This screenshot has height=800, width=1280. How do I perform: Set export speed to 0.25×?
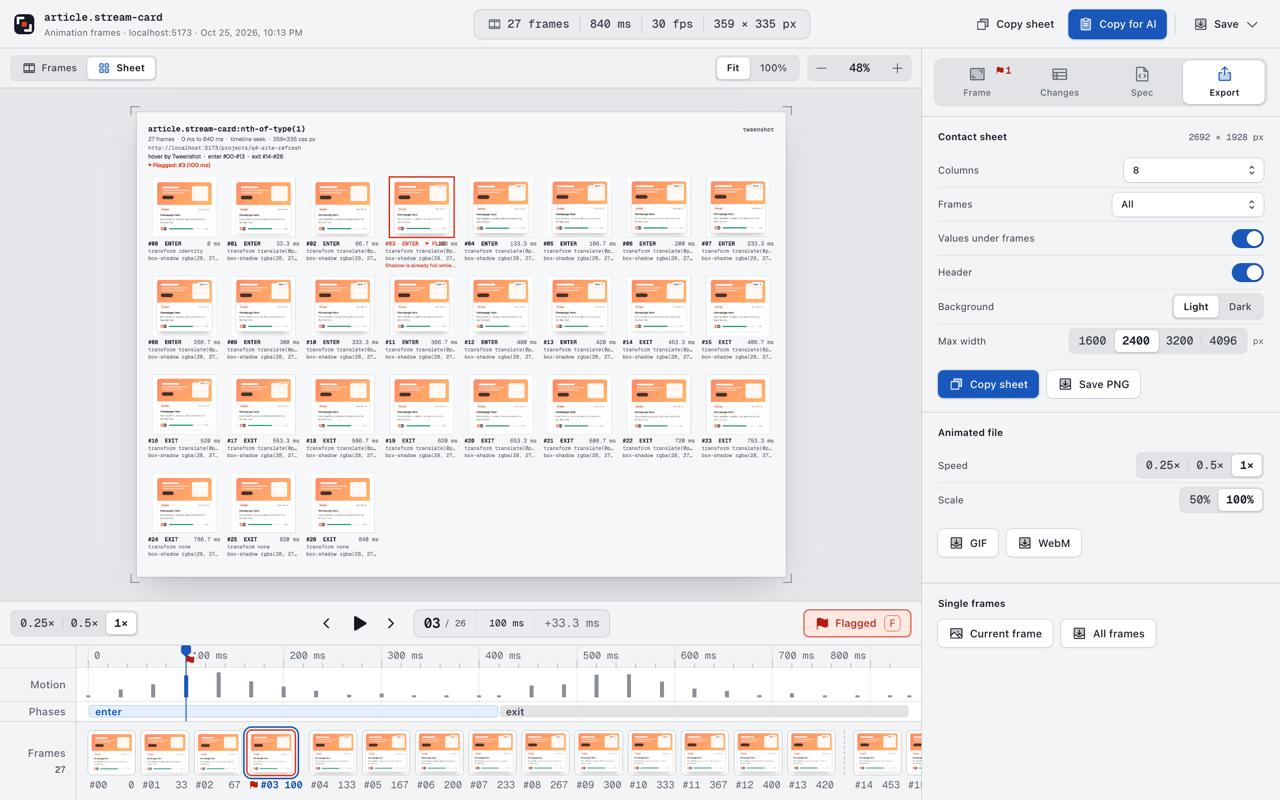pos(1162,466)
